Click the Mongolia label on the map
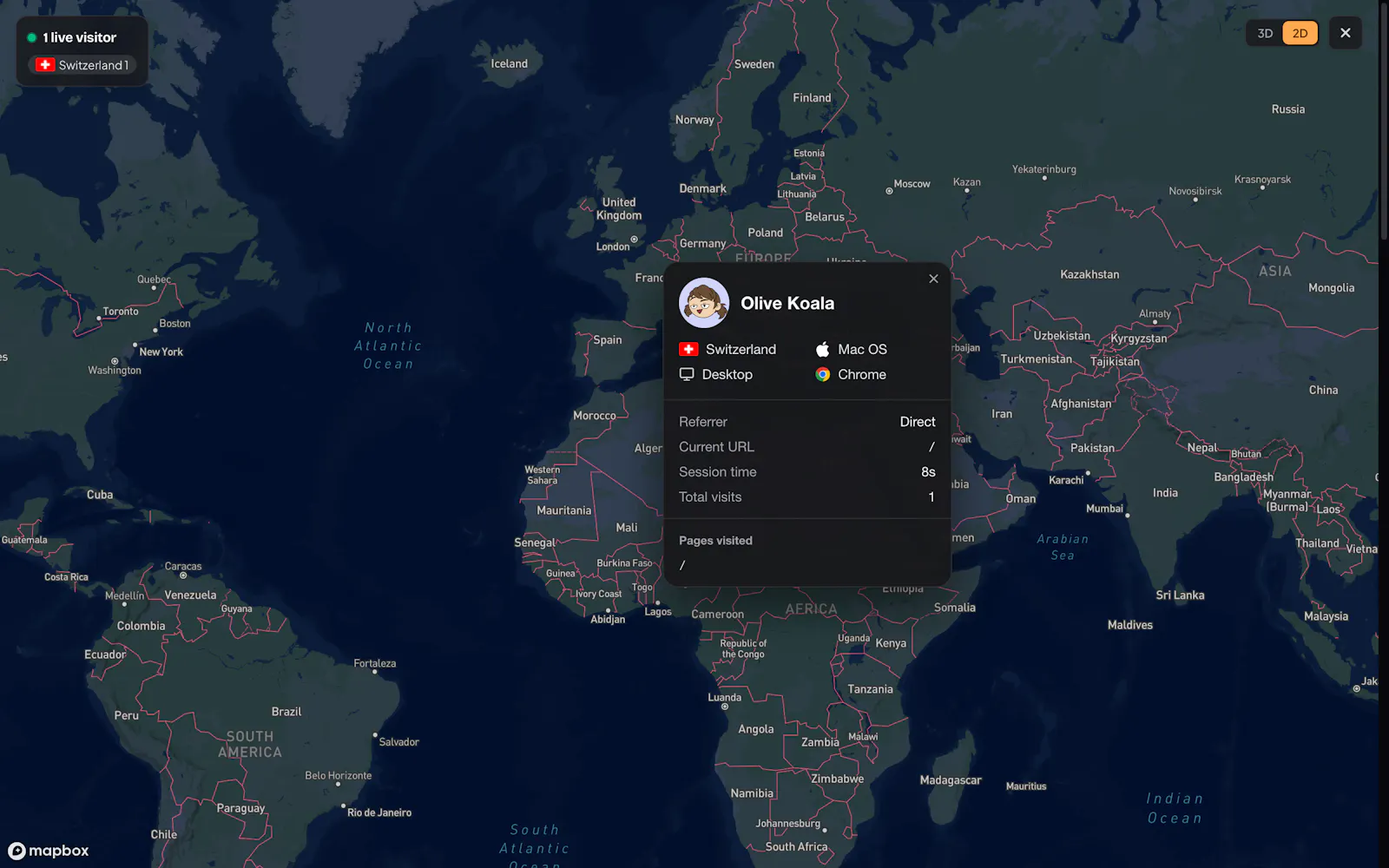Viewport: 1389px width, 868px height. [1331, 288]
